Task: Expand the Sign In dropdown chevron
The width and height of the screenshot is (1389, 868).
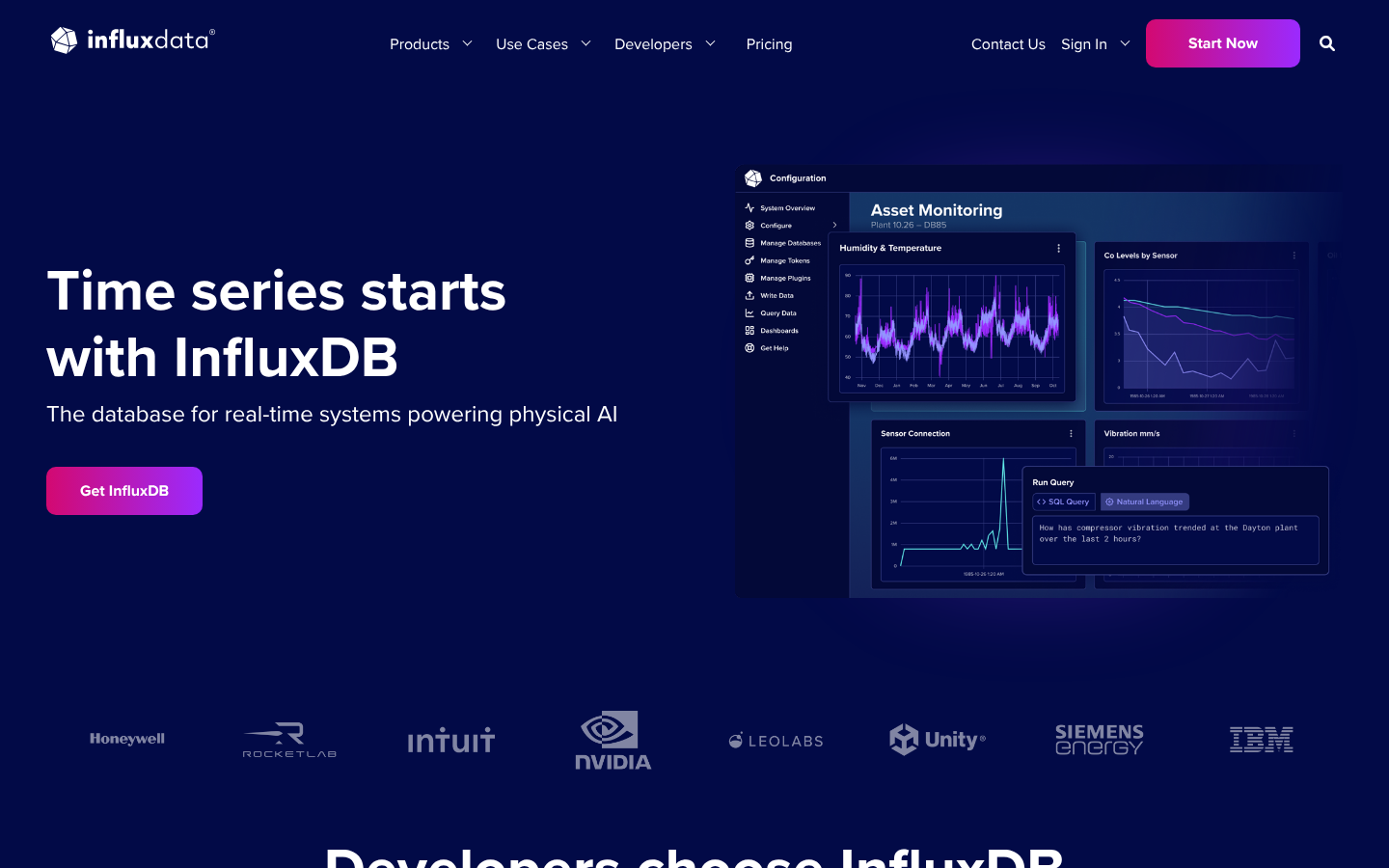Action: coord(1125,43)
